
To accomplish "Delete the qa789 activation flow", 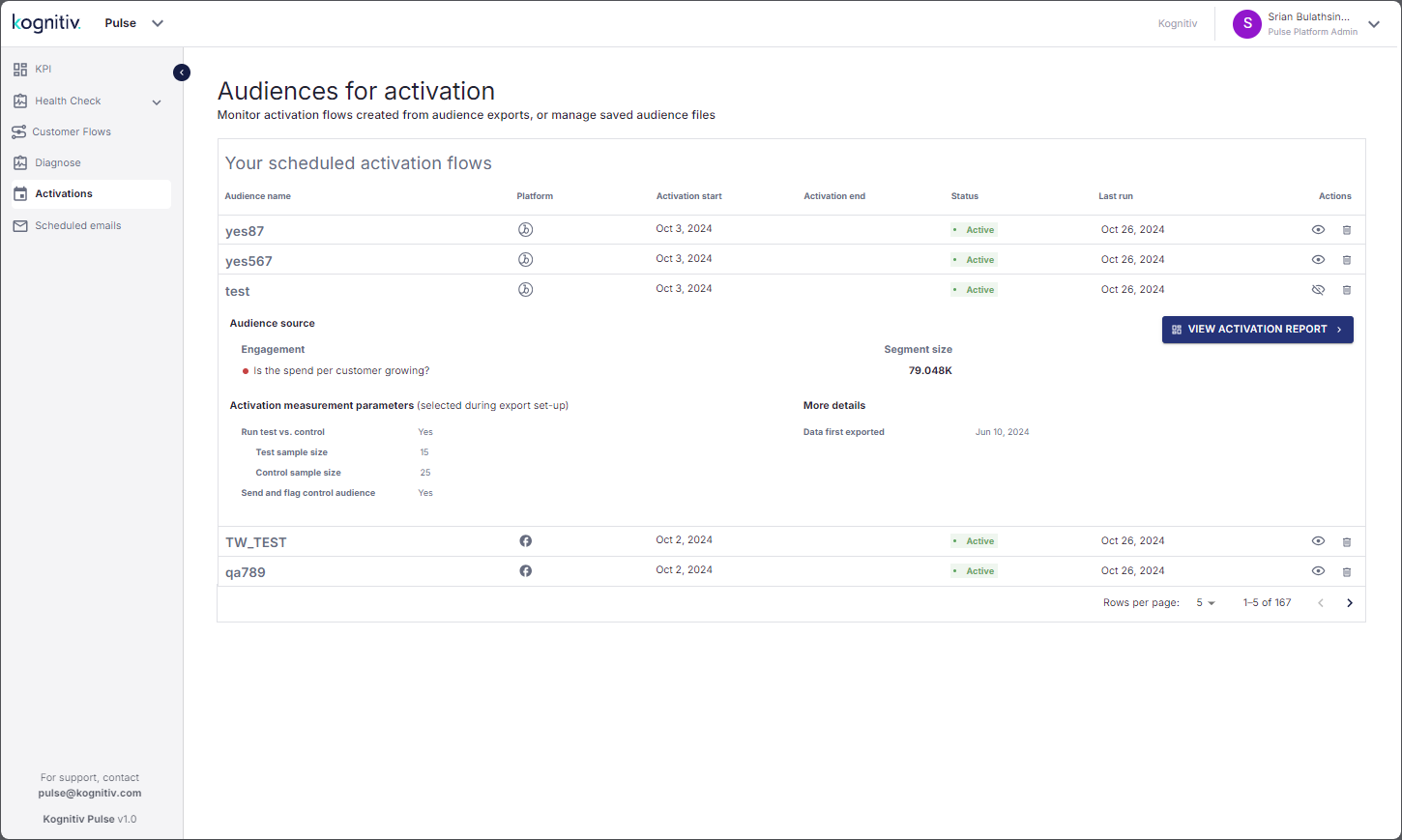I will click(1347, 572).
